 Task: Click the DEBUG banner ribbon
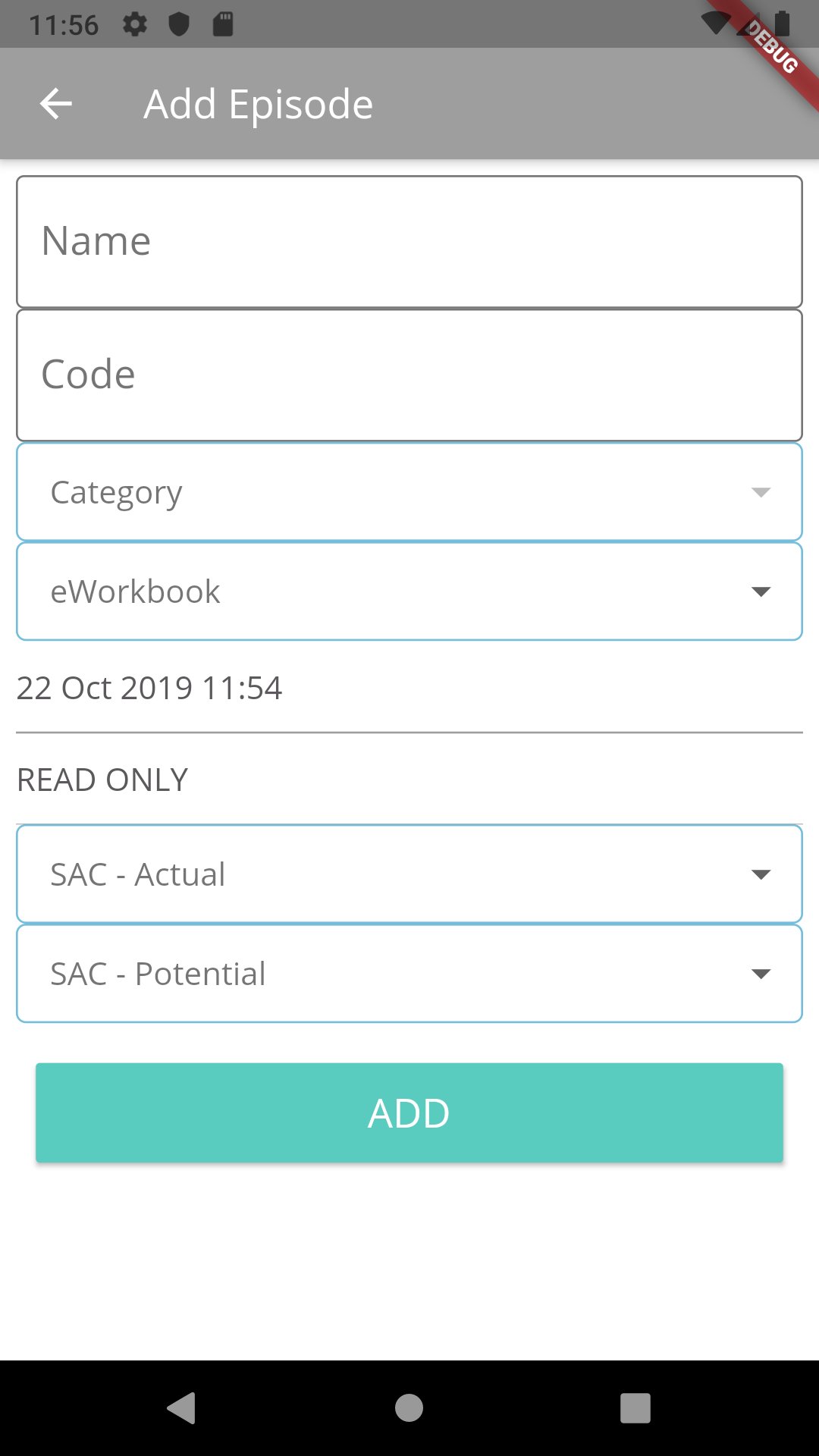coord(771,49)
